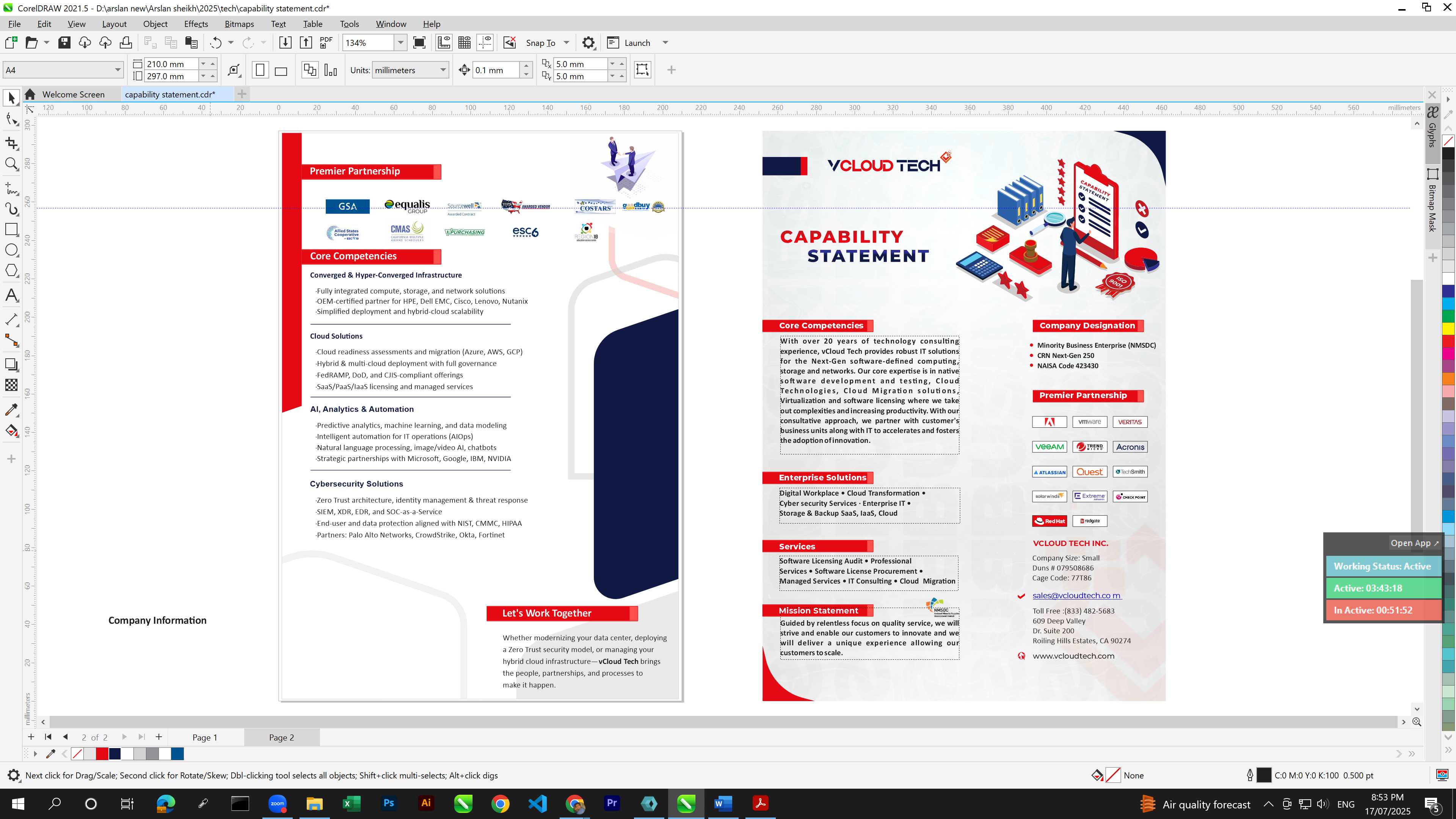This screenshot has width=1456, height=819.
Task: Click the Paste icon
Action: click(x=191, y=42)
